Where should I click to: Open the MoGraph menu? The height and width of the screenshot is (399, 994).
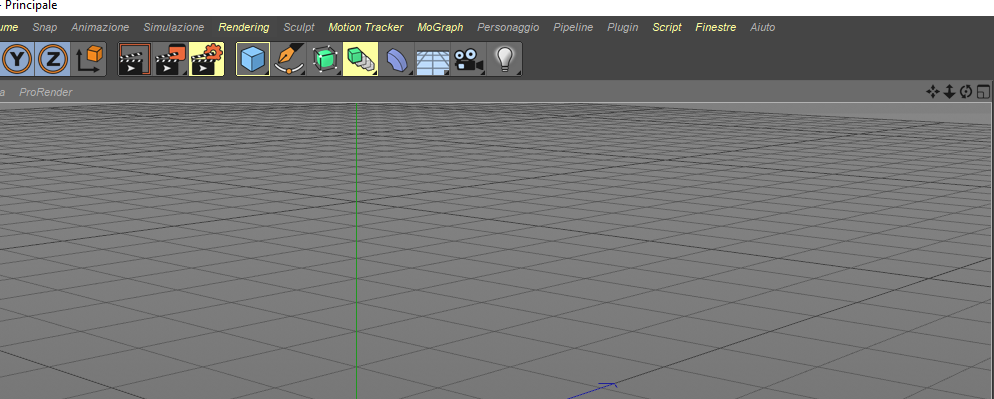440,27
